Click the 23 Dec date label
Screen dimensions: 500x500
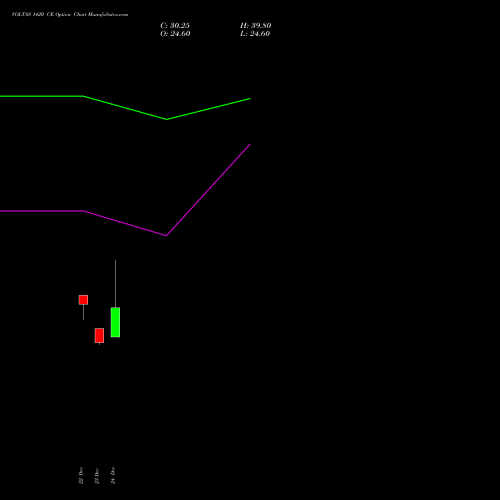pos(97,476)
